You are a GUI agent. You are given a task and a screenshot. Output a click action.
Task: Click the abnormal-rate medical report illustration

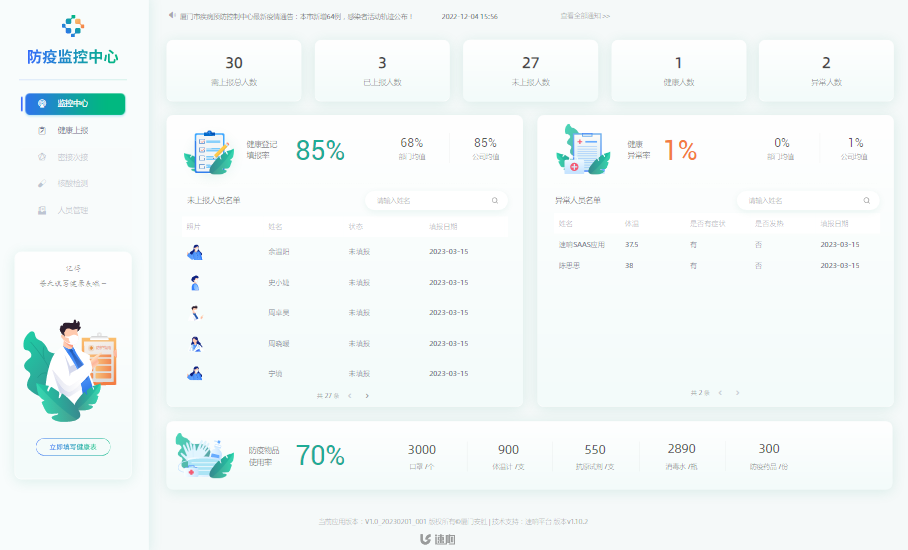click(582, 150)
